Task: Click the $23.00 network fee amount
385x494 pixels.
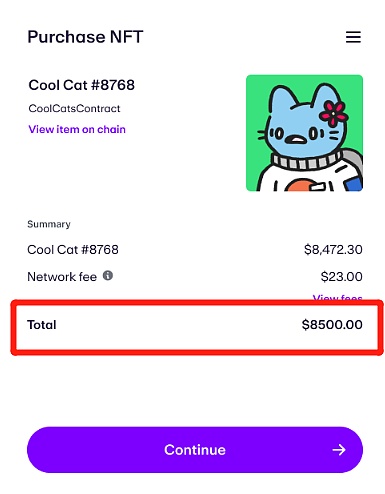Action: 341,276
